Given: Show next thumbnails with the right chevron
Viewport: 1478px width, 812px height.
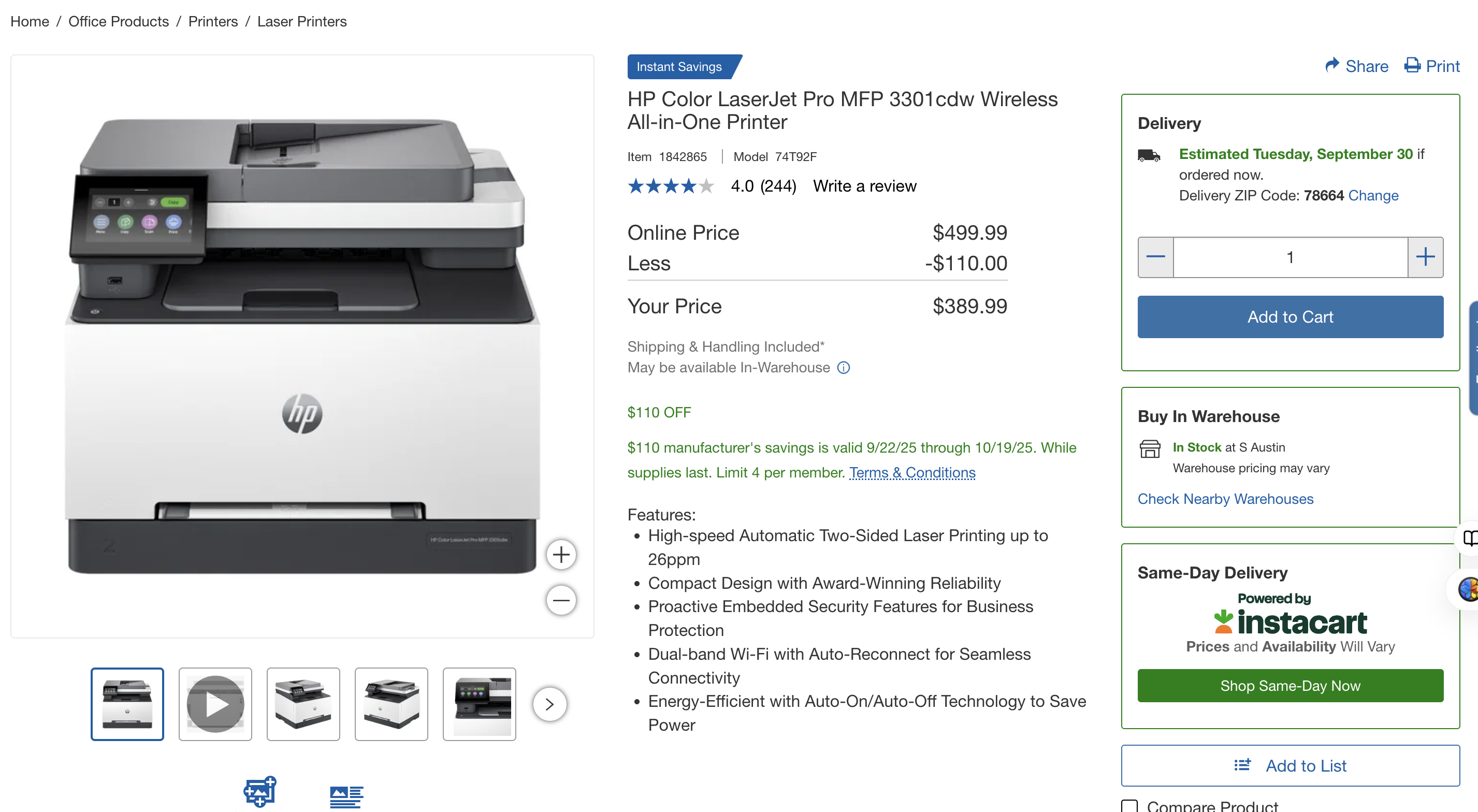Looking at the screenshot, I should click(549, 704).
